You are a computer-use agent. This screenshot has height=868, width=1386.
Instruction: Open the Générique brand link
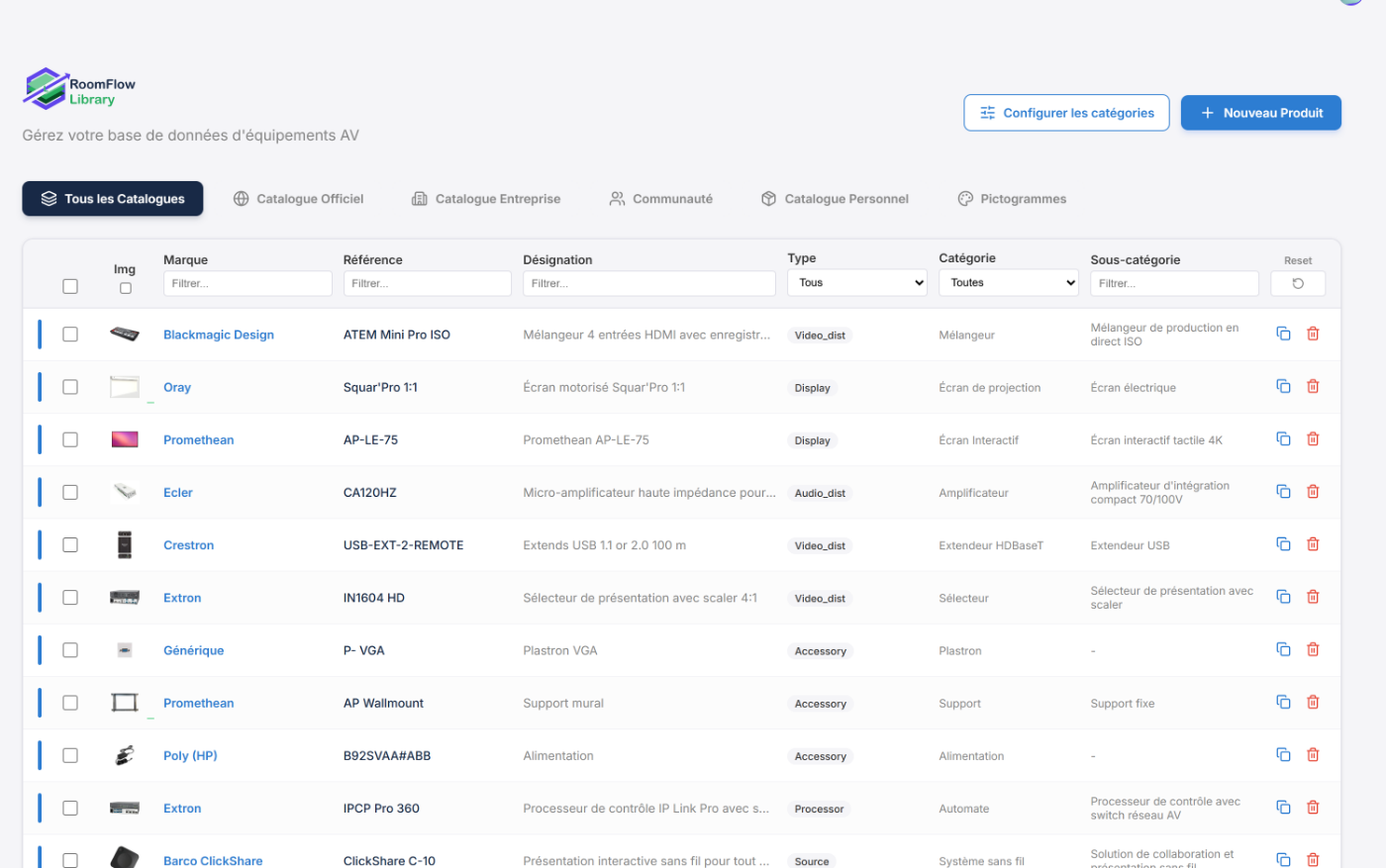pos(194,650)
